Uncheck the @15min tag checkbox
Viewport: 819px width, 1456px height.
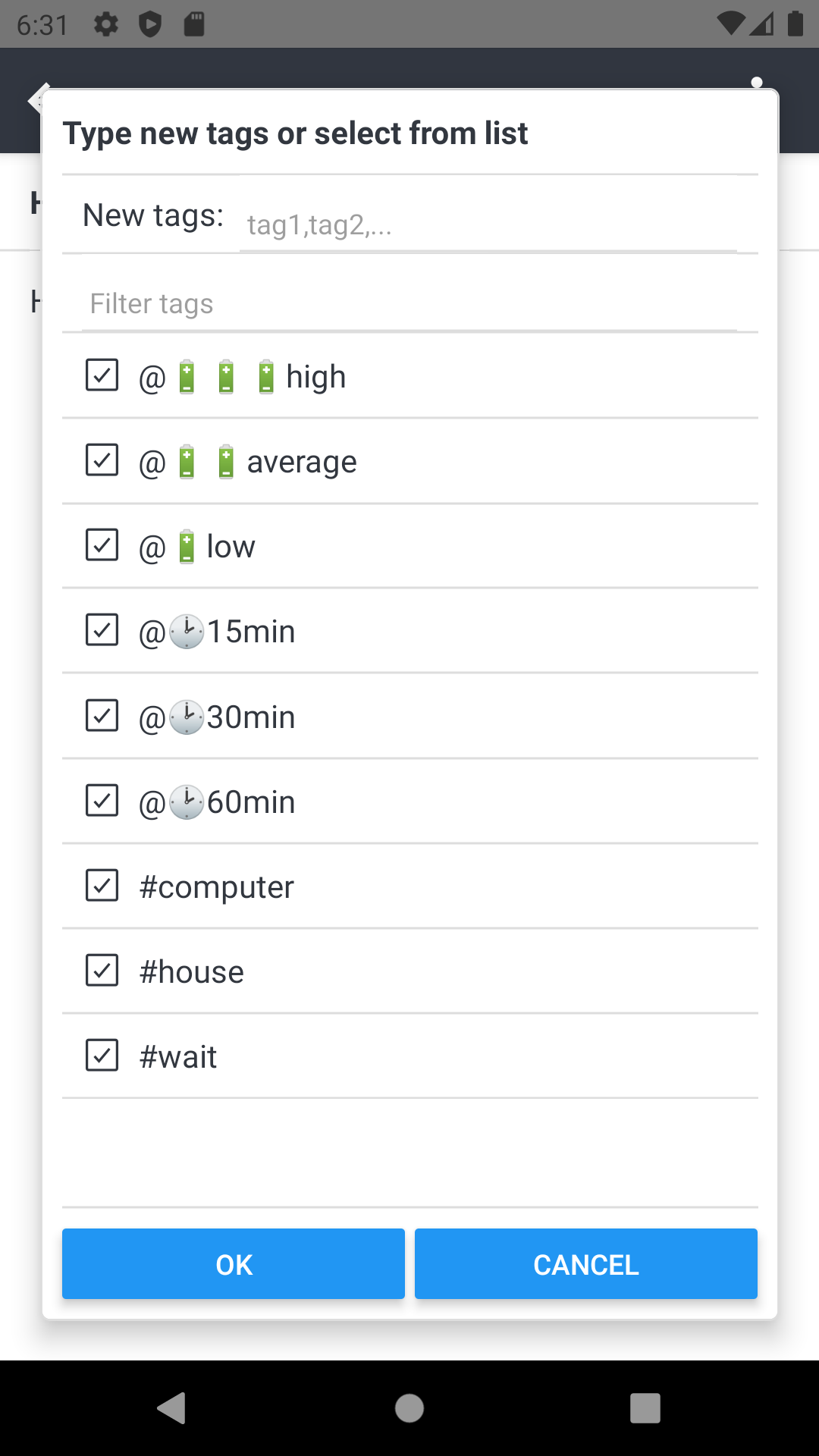coord(101,629)
